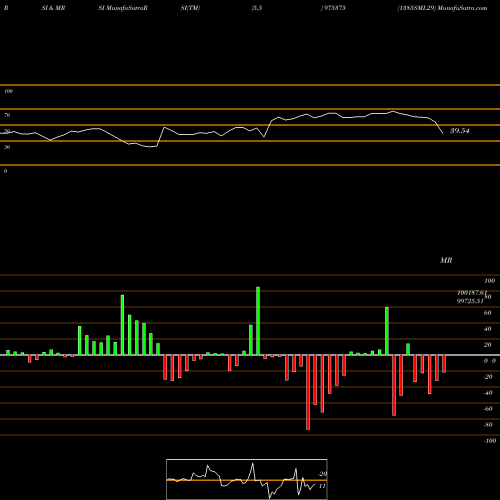
Task: Click the RSI axis label 30
Action: (7, 147)
